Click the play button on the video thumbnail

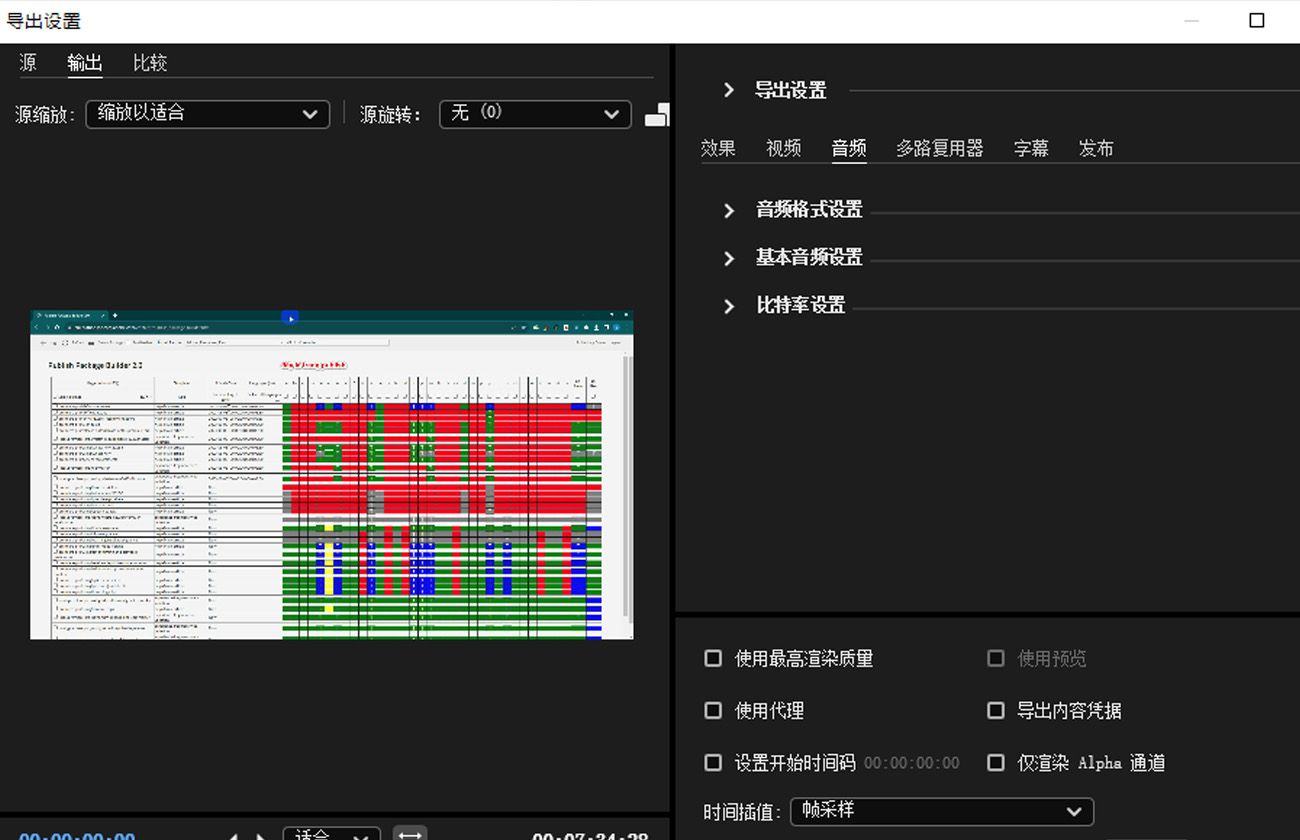point(290,317)
